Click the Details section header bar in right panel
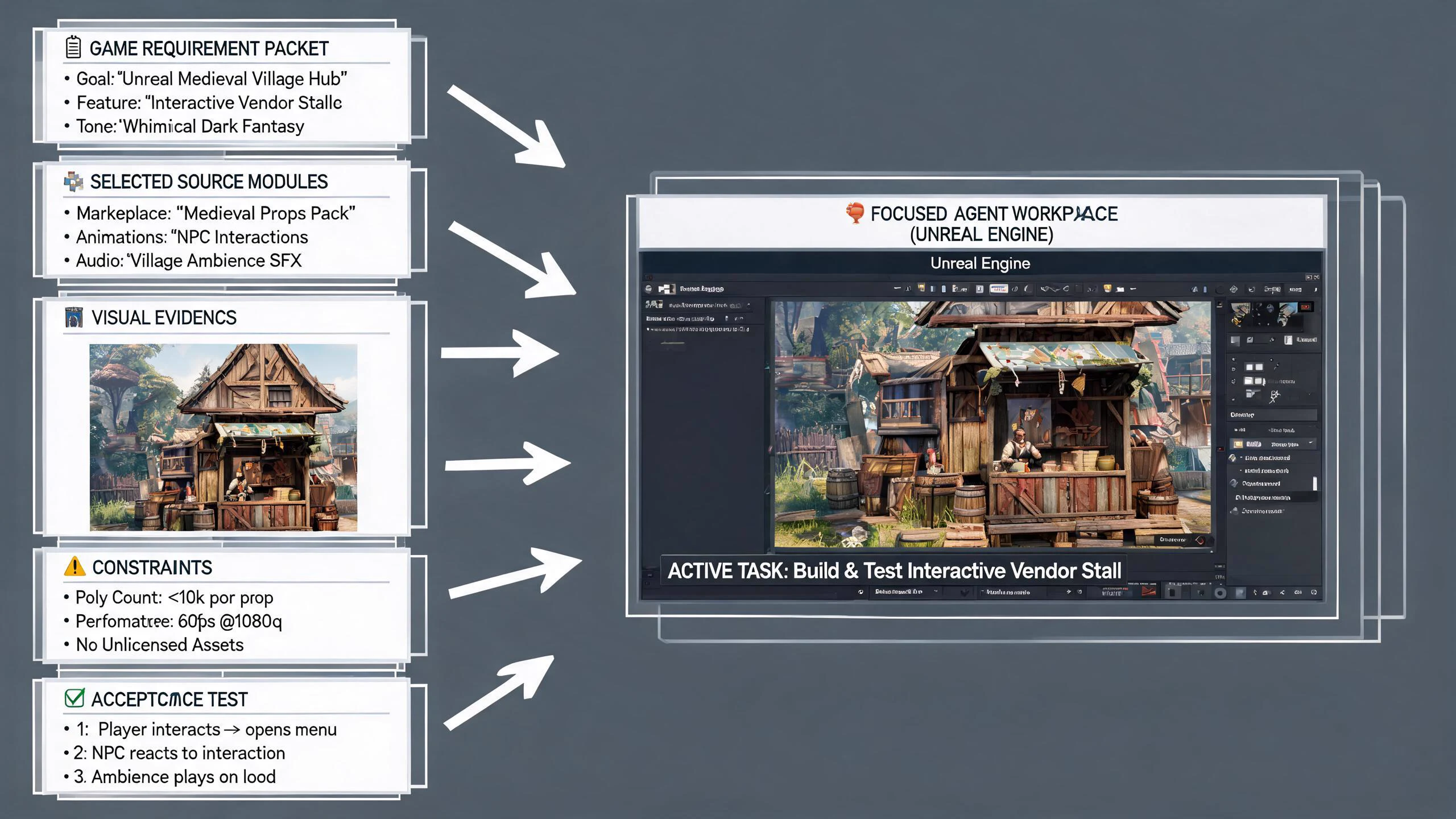The image size is (1456, 819). [1272, 415]
